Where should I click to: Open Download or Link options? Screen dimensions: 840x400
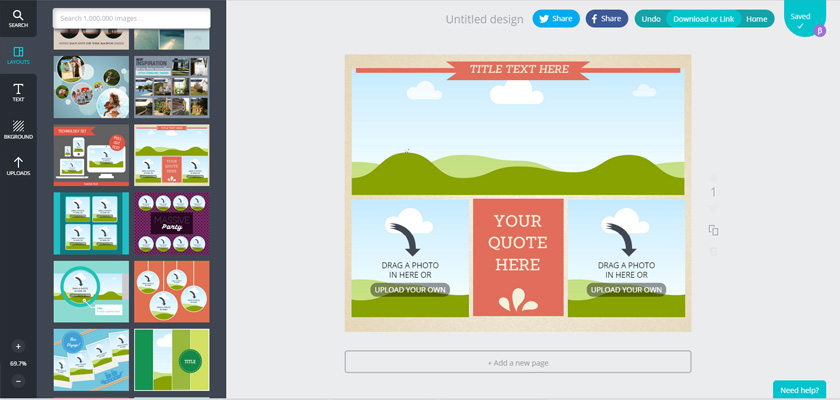point(703,19)
